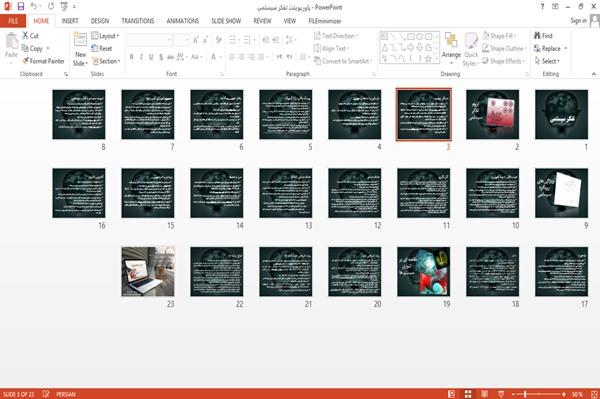This screenshot has width=600, height=399.
Task: Switch to the INSERT tab
Action: coord(70,21)
